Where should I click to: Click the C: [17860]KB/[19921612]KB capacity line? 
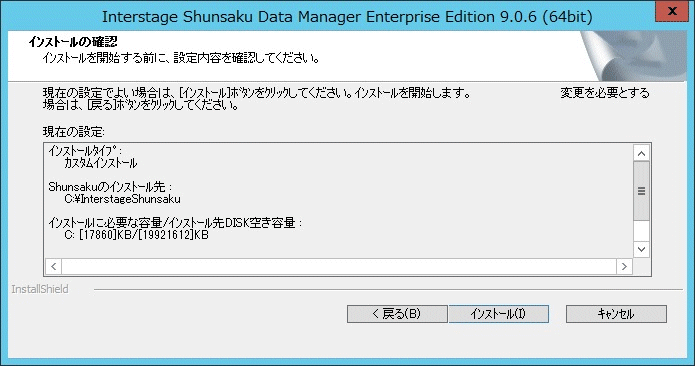(x=137, y=235)
